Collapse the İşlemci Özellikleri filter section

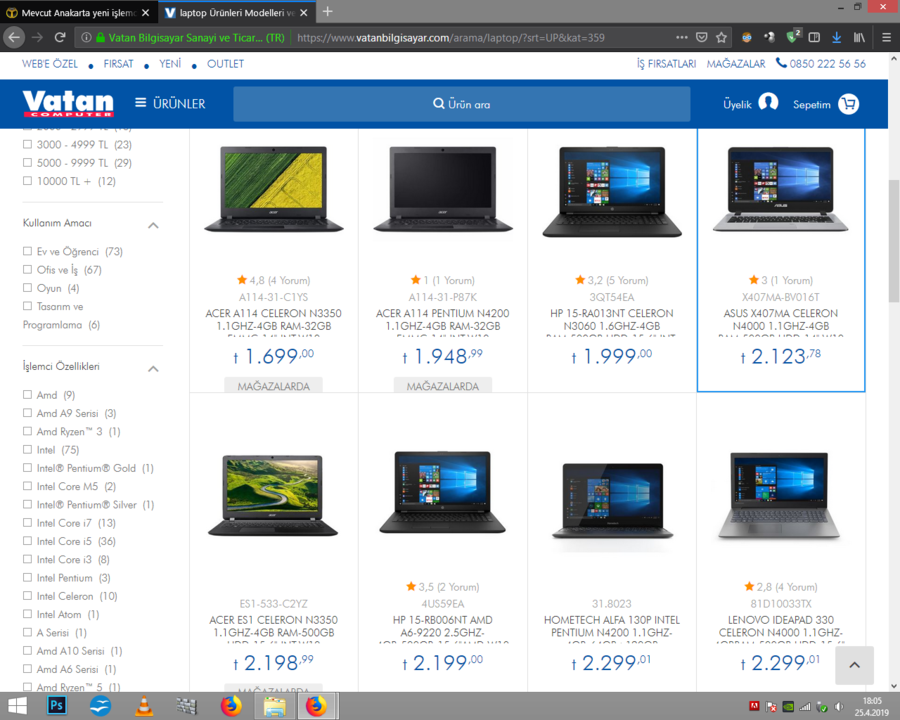tap(153, 369)
